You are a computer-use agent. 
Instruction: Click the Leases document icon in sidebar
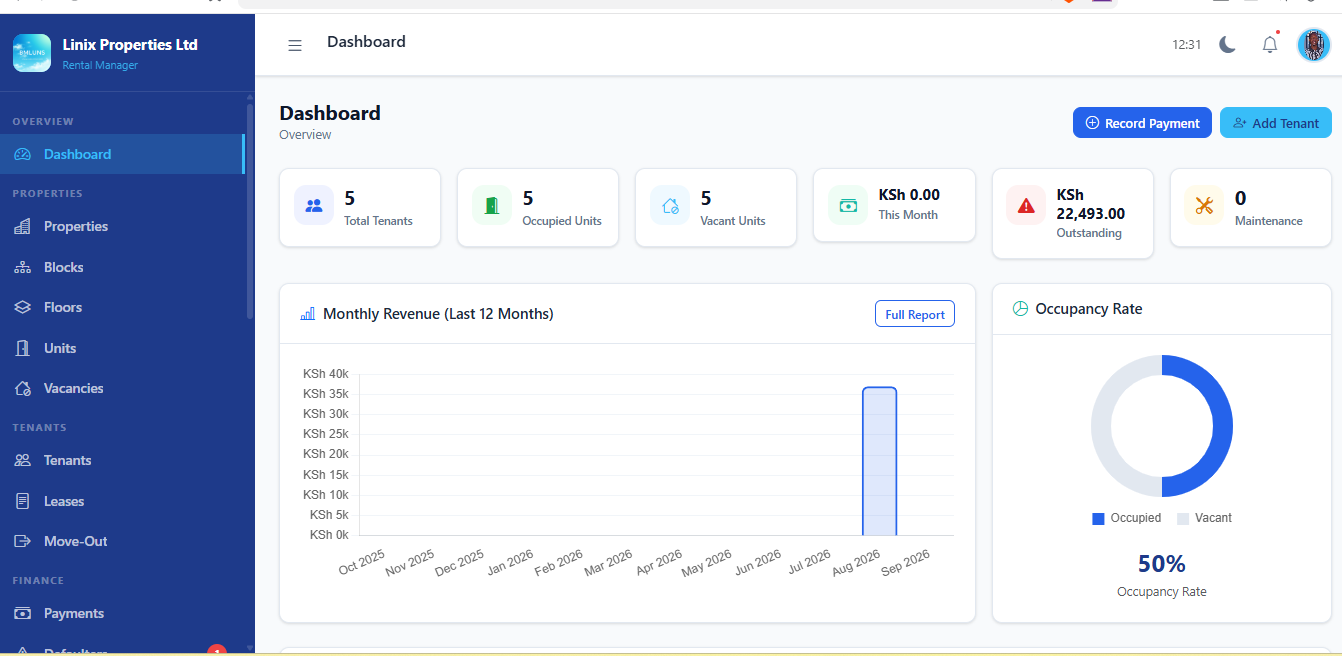(x=22, y=501)
